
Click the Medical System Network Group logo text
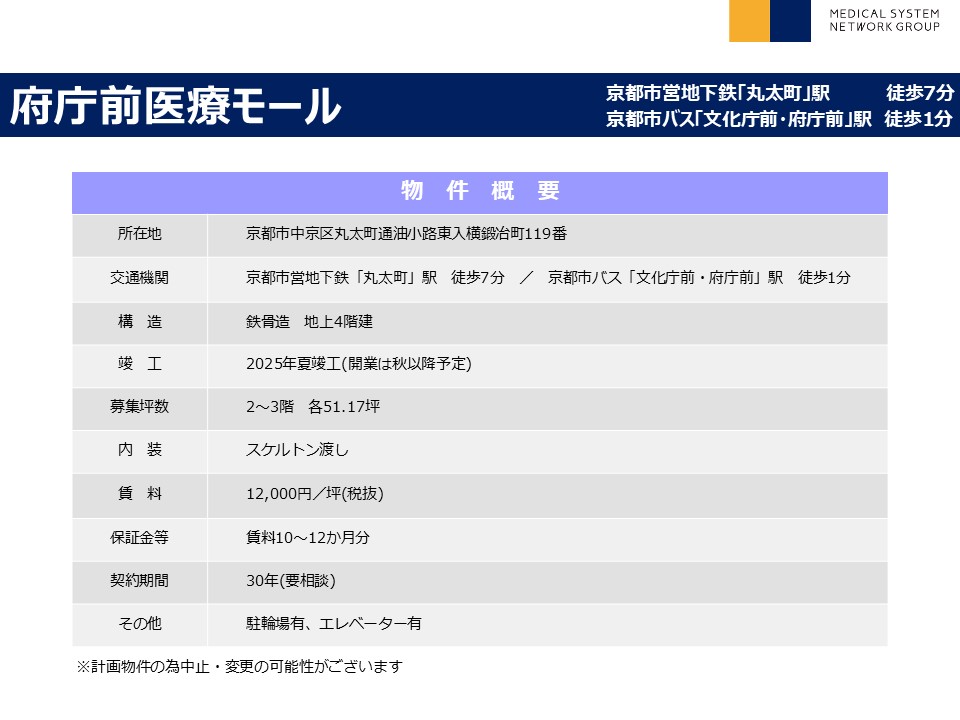tap(884, 20)
